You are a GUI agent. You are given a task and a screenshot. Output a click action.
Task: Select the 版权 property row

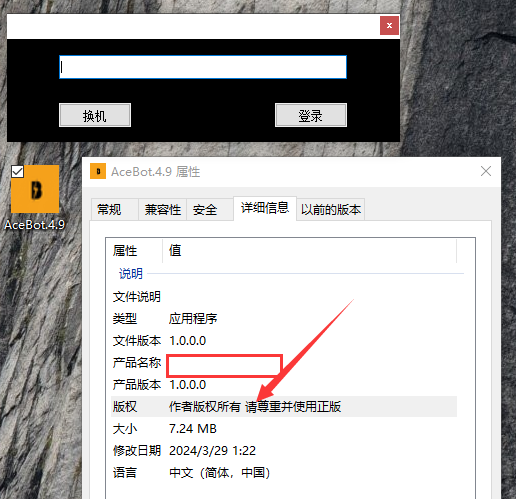click(x=284, y=407)
